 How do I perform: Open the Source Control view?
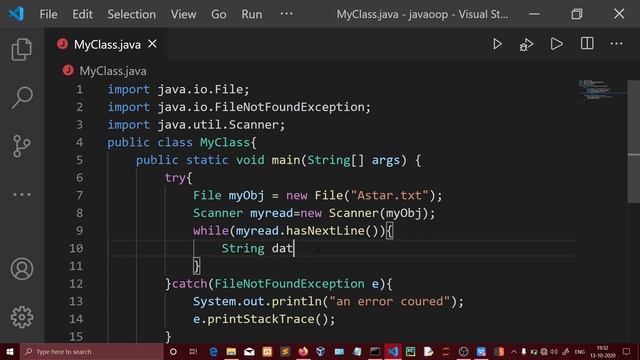(x=22, y=146)
